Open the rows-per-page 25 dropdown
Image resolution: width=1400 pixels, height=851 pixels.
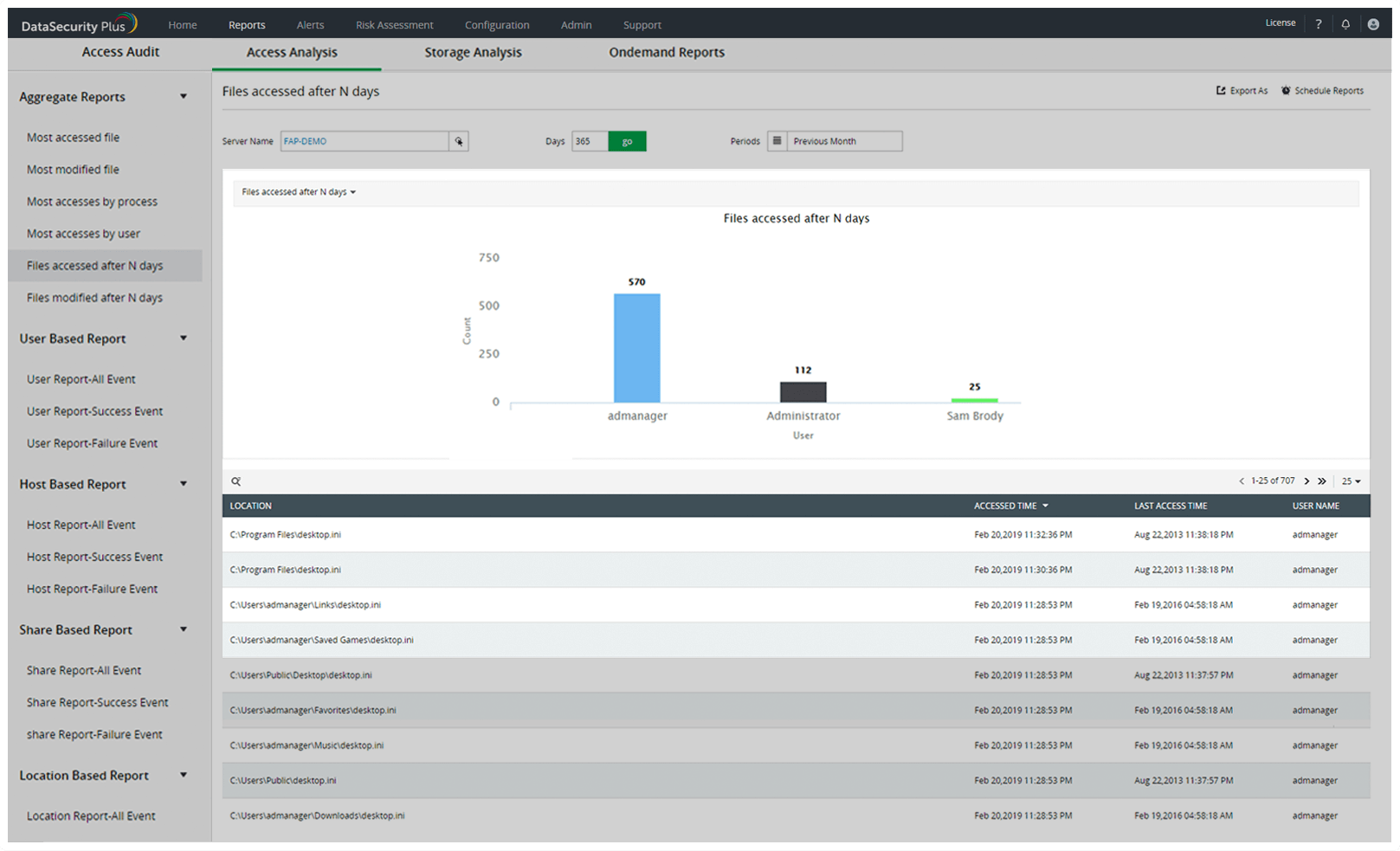(1351, 481)
